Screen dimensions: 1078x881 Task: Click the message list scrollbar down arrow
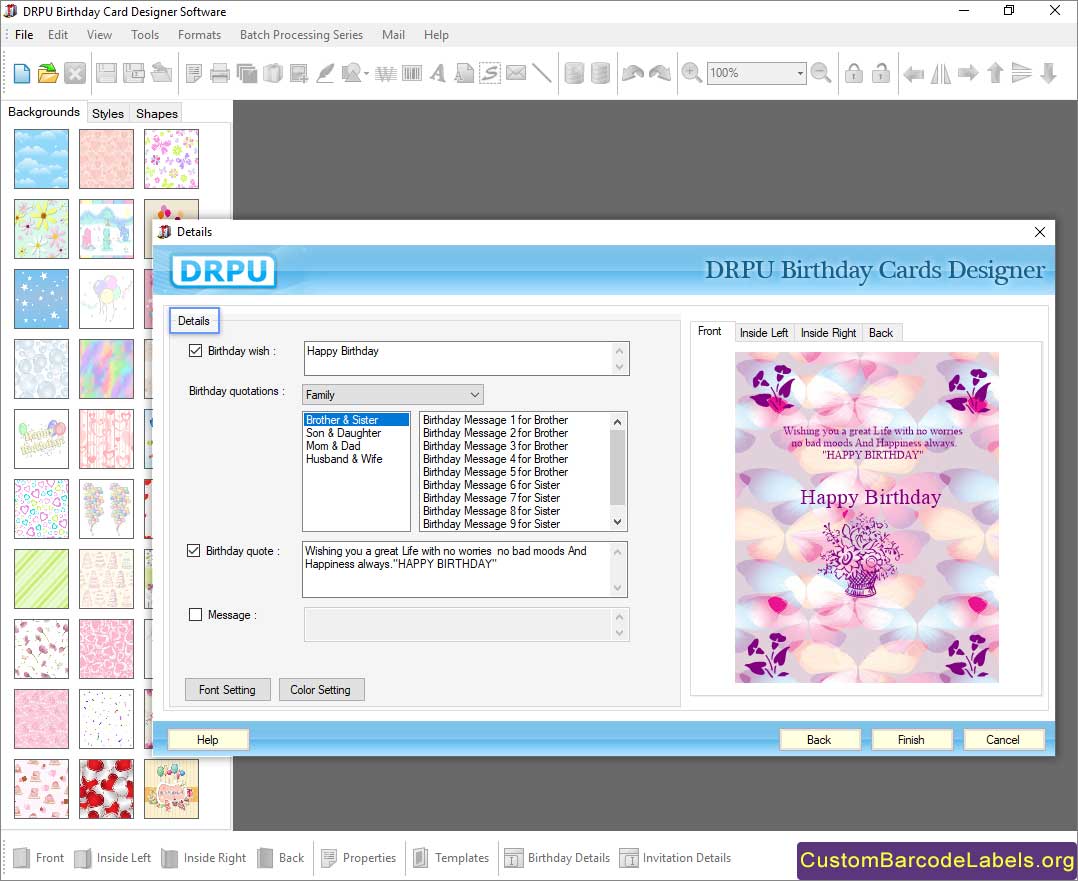[x=617, y=522]
